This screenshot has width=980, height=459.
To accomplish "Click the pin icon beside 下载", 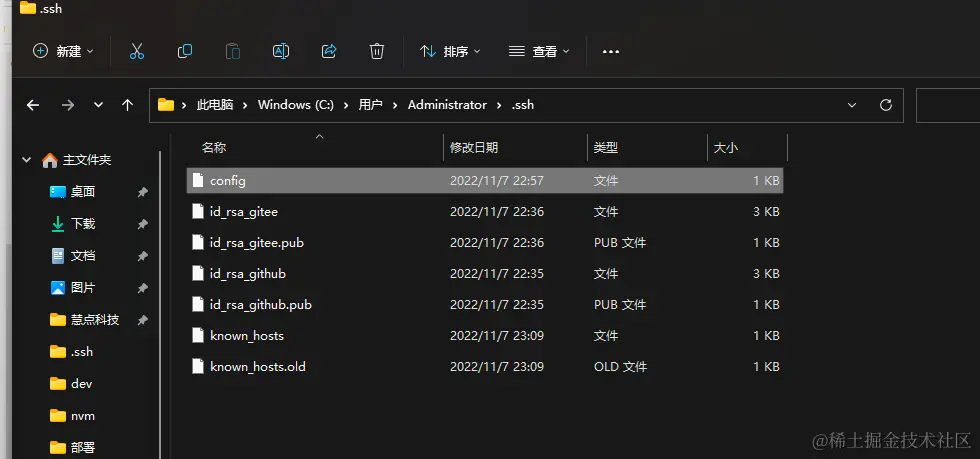I will 142,224.
